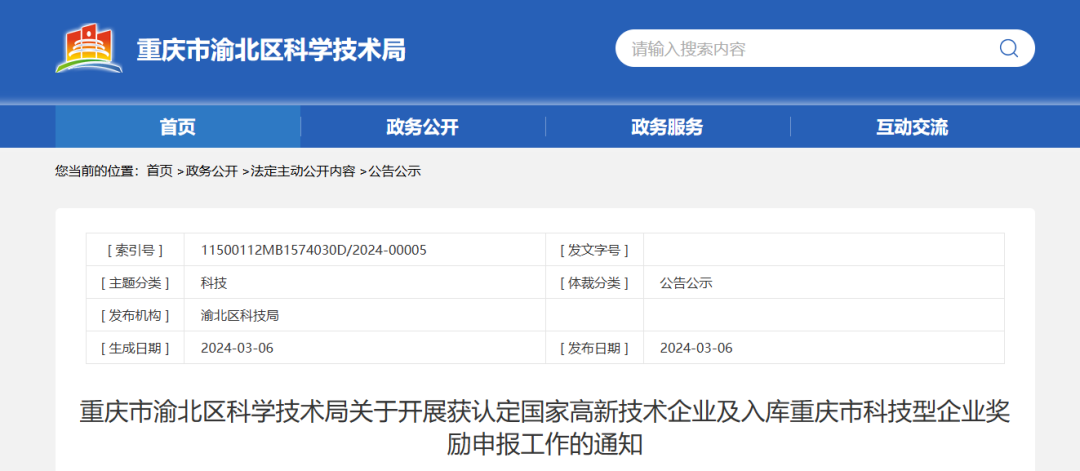Open the 政务公开 navigation tab
This screenshot has height=471, width=1080.
422,127
